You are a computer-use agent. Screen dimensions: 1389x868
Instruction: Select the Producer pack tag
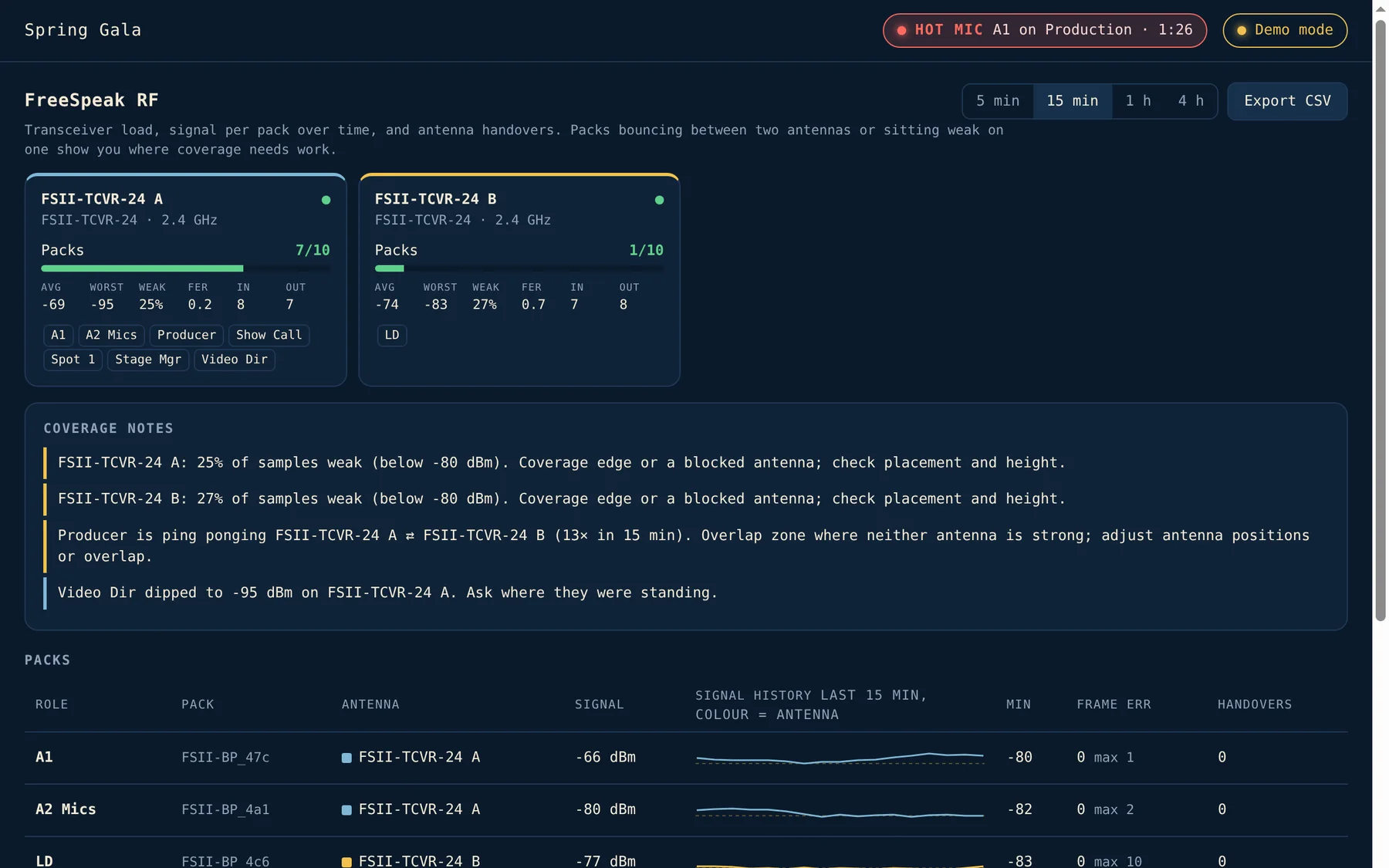pyautogui.click(x=187, y=335)
